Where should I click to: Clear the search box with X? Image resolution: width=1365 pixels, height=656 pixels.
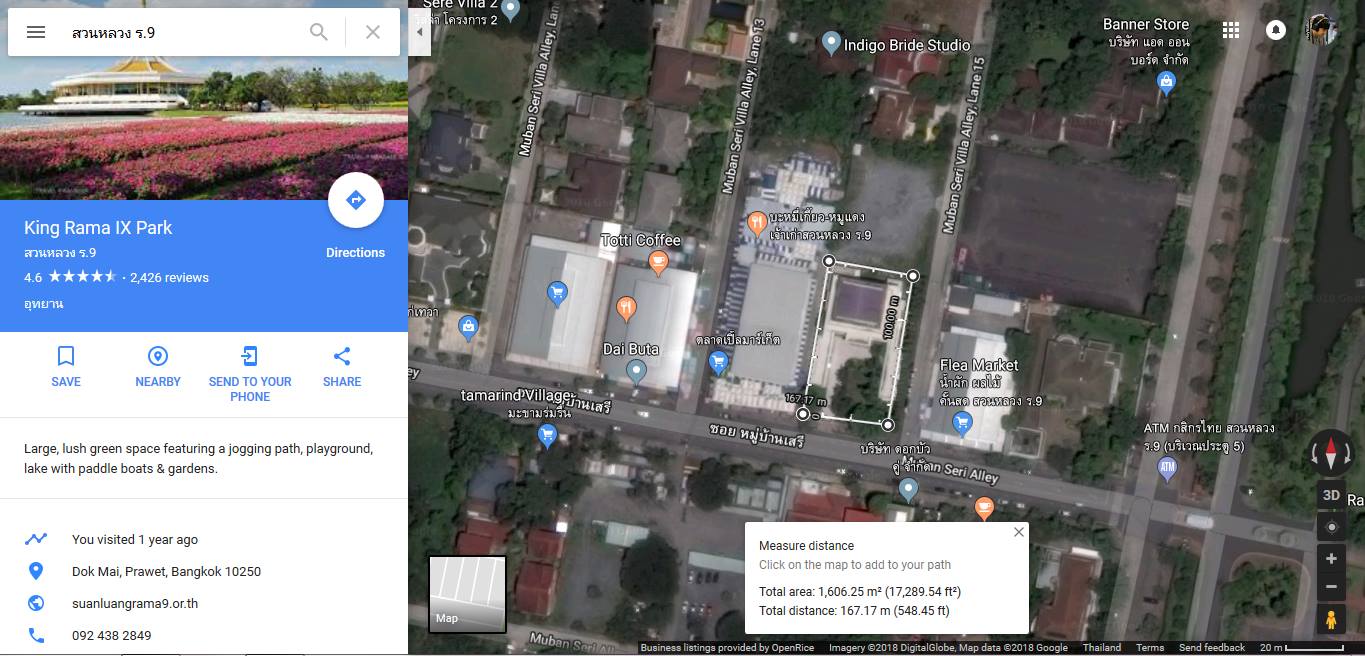coord(373,32)
